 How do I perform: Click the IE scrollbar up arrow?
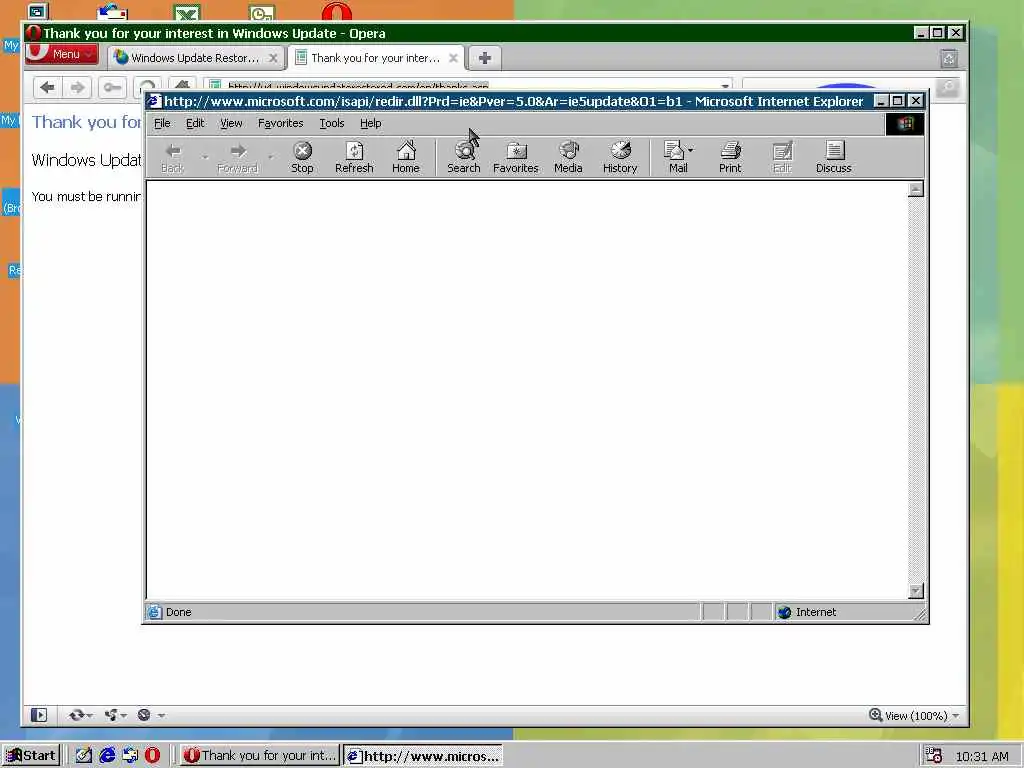916,189
